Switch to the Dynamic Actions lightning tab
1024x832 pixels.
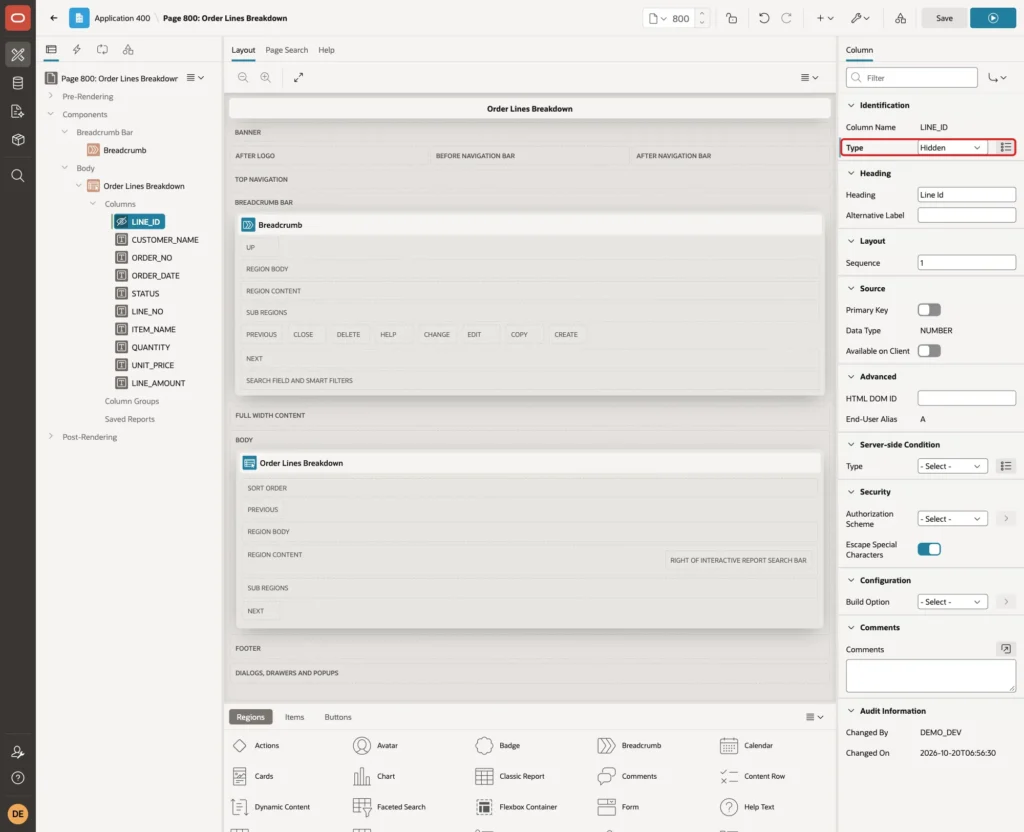click(x=76, y=50)
